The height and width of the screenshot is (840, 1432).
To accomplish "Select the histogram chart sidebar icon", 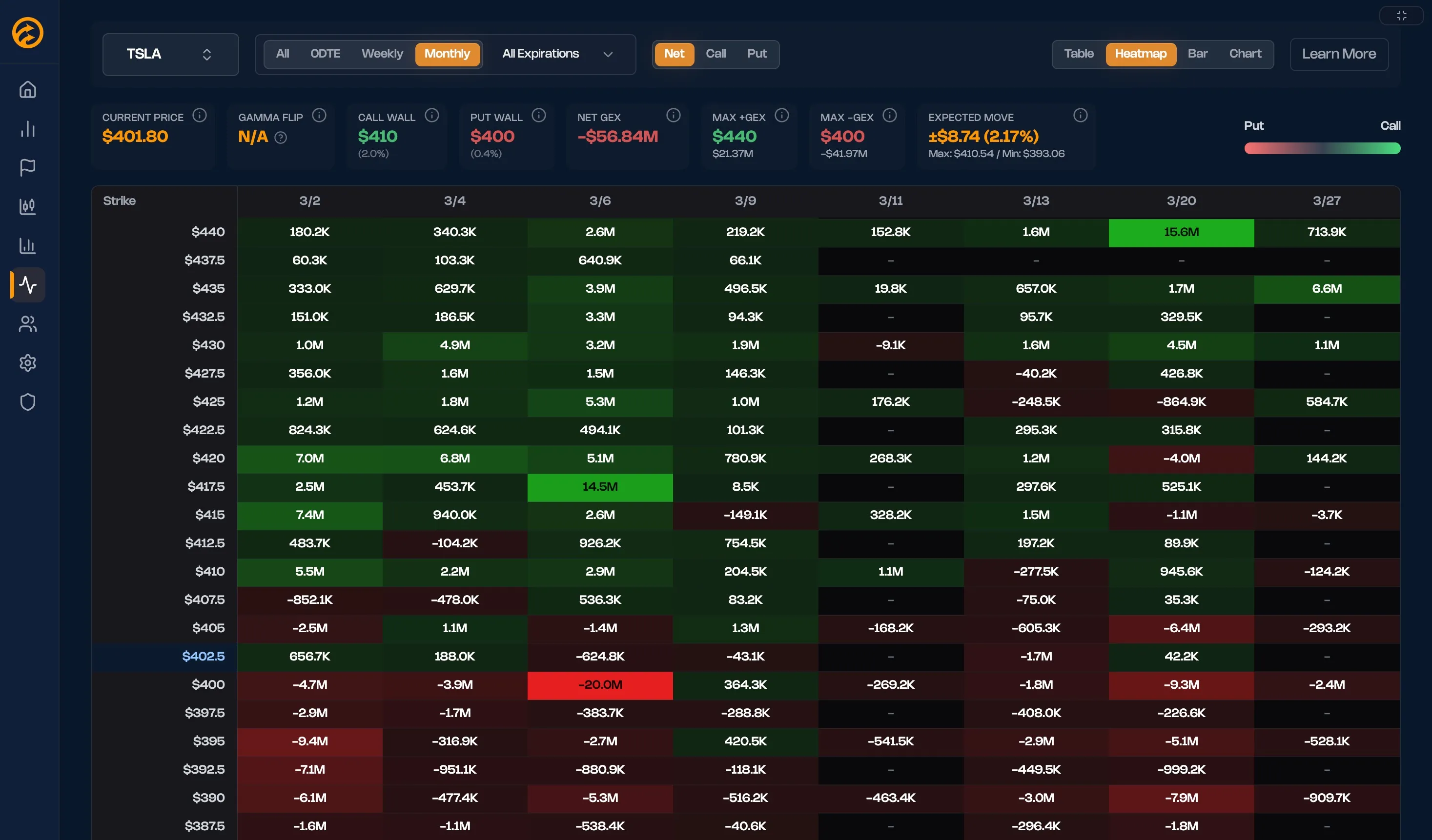I will pos(27,246).
